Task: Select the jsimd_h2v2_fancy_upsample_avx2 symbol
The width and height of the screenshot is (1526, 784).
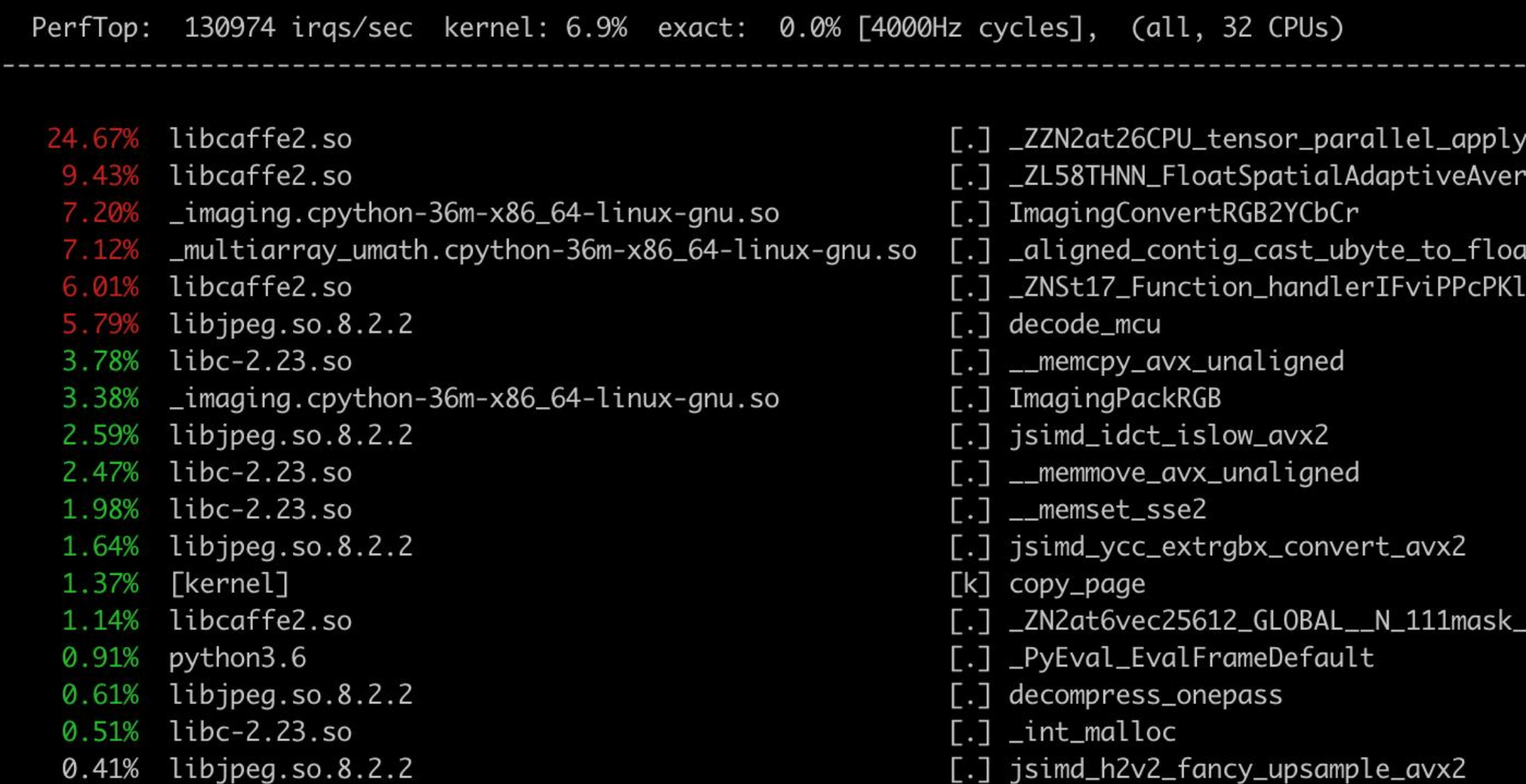Action: [x=1237, y=769]
